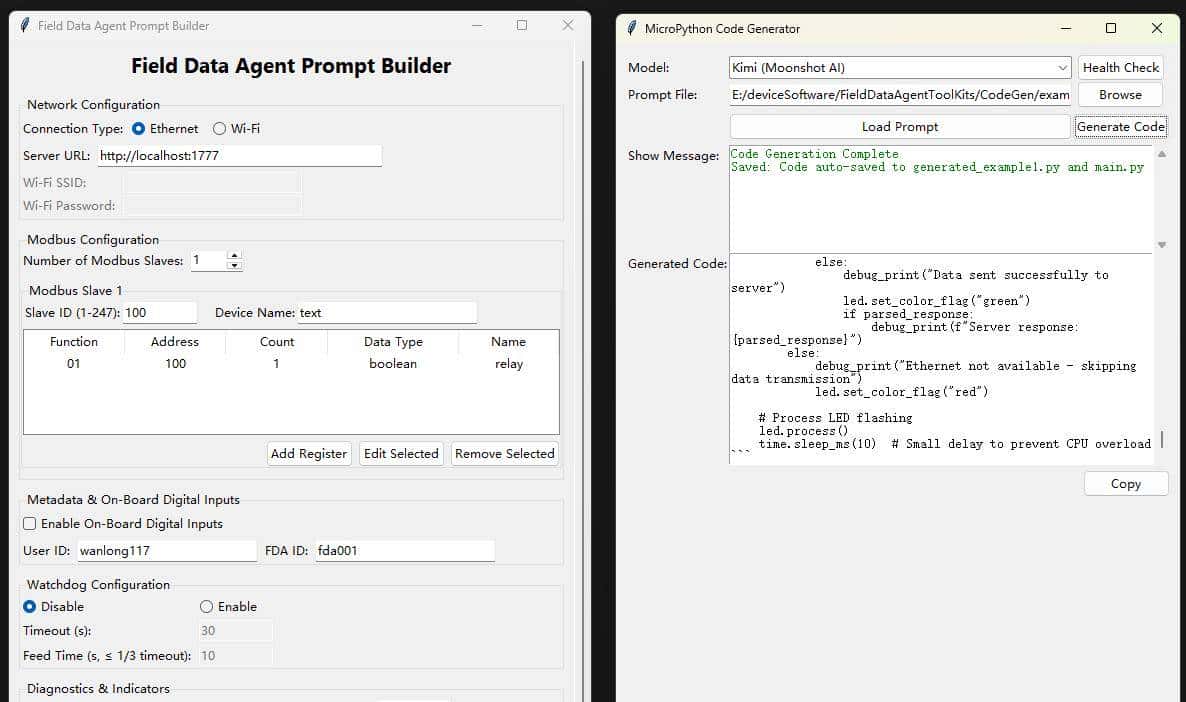Screen dimensions: 1186x702
Task: Enable On-Board Digital Inputs checkbox
Action: [30, 524]
